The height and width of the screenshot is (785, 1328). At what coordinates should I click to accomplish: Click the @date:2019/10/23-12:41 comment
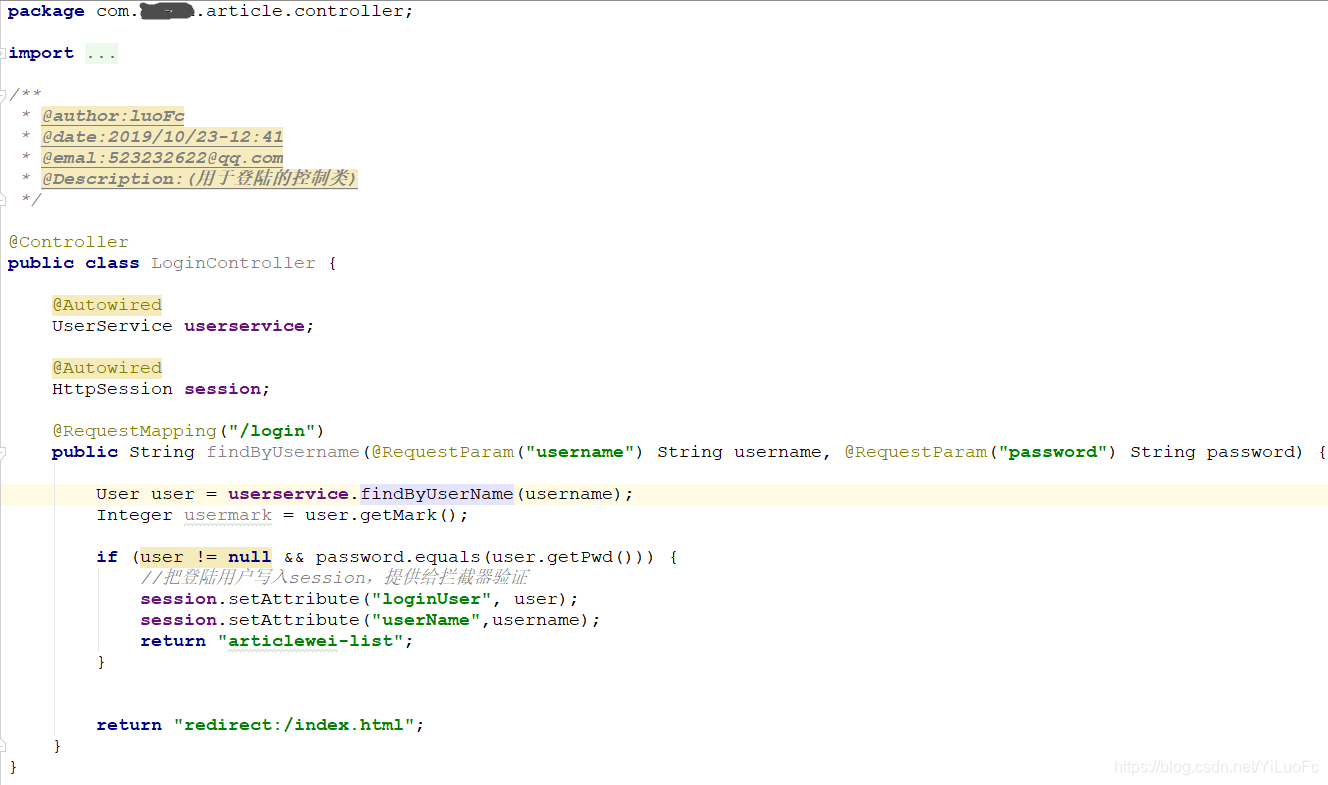coord(163,137)
